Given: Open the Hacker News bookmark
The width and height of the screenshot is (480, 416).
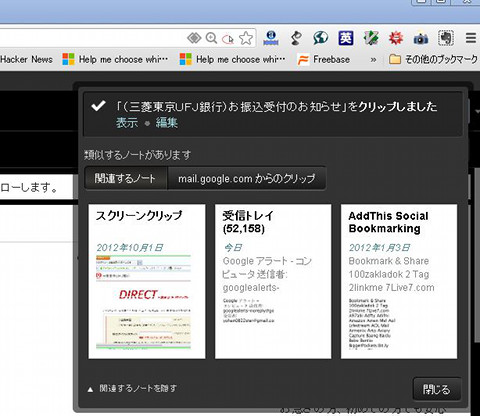Looking at the screenshot, I should click(26, 59).
